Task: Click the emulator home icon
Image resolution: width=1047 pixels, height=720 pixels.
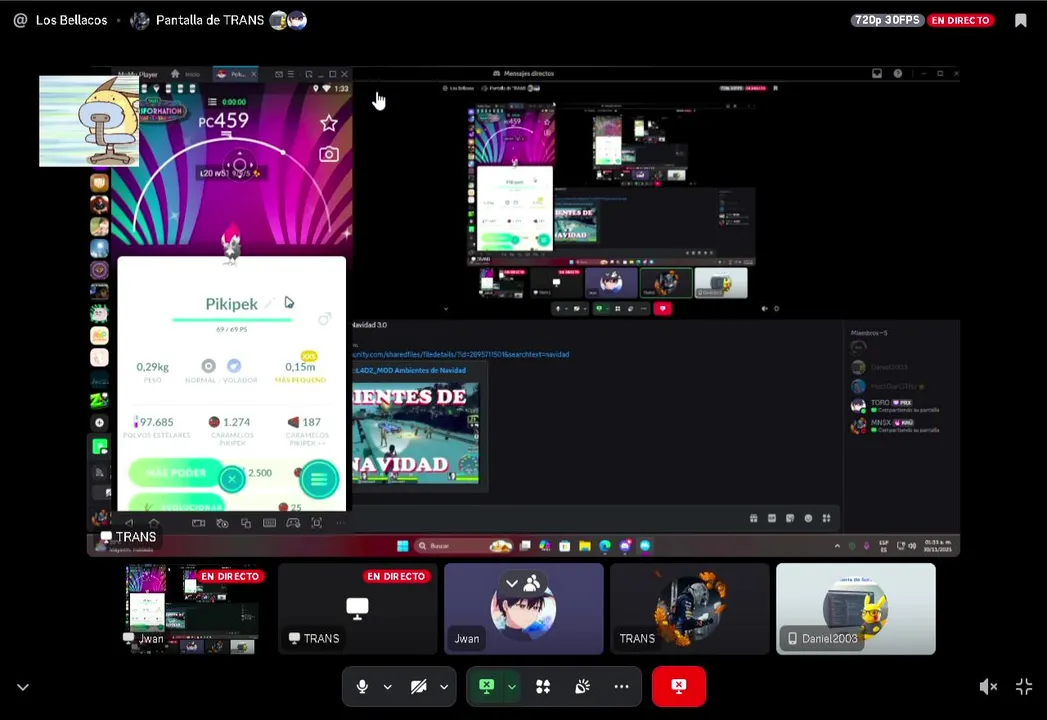Action: [154, 523]
